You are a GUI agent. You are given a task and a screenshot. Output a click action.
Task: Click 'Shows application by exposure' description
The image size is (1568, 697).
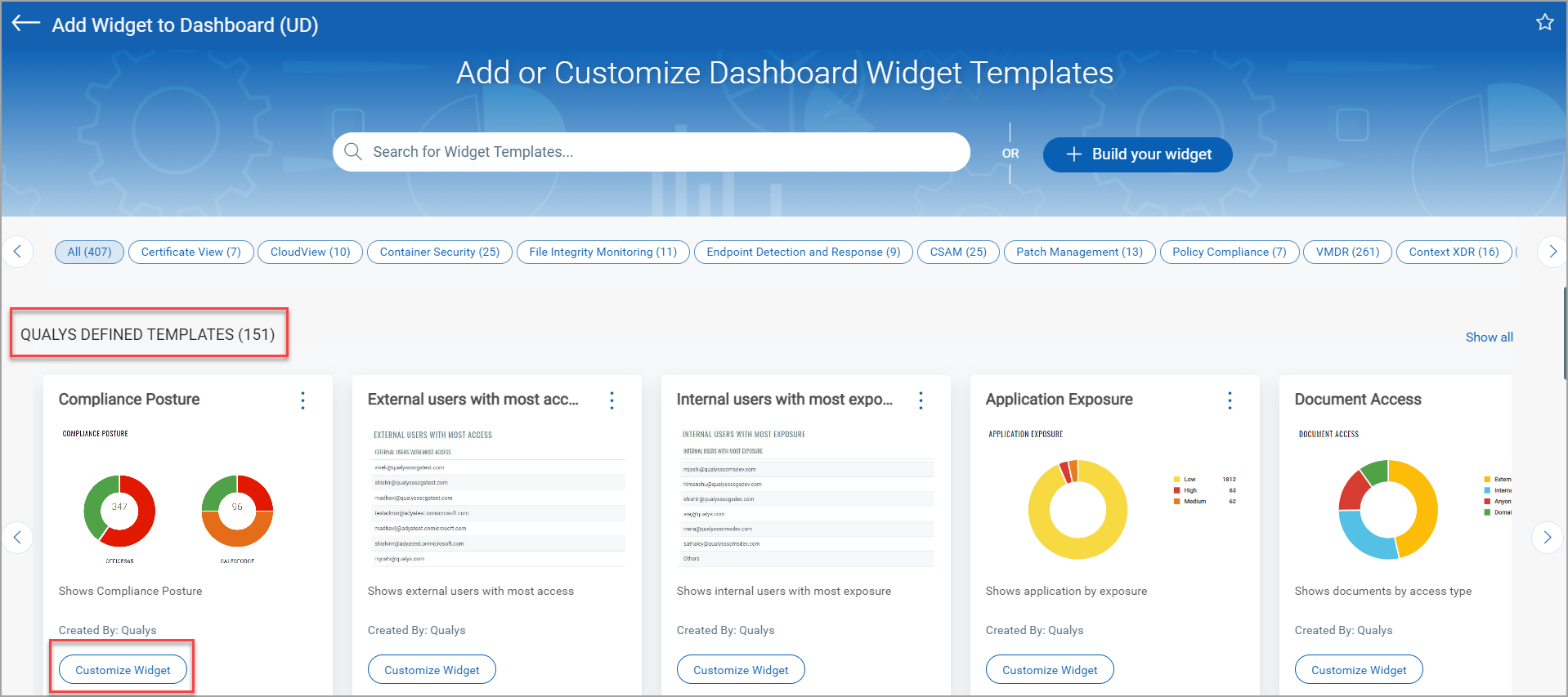click(x=1066, y=591)
